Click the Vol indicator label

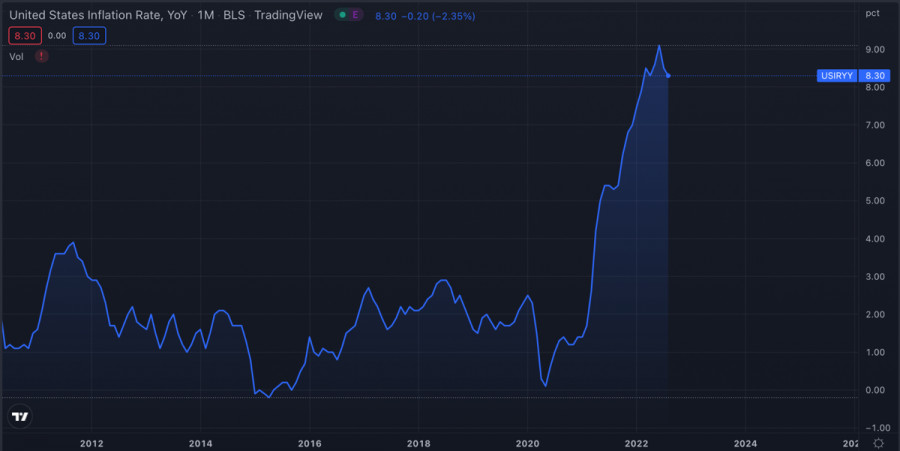16,56
